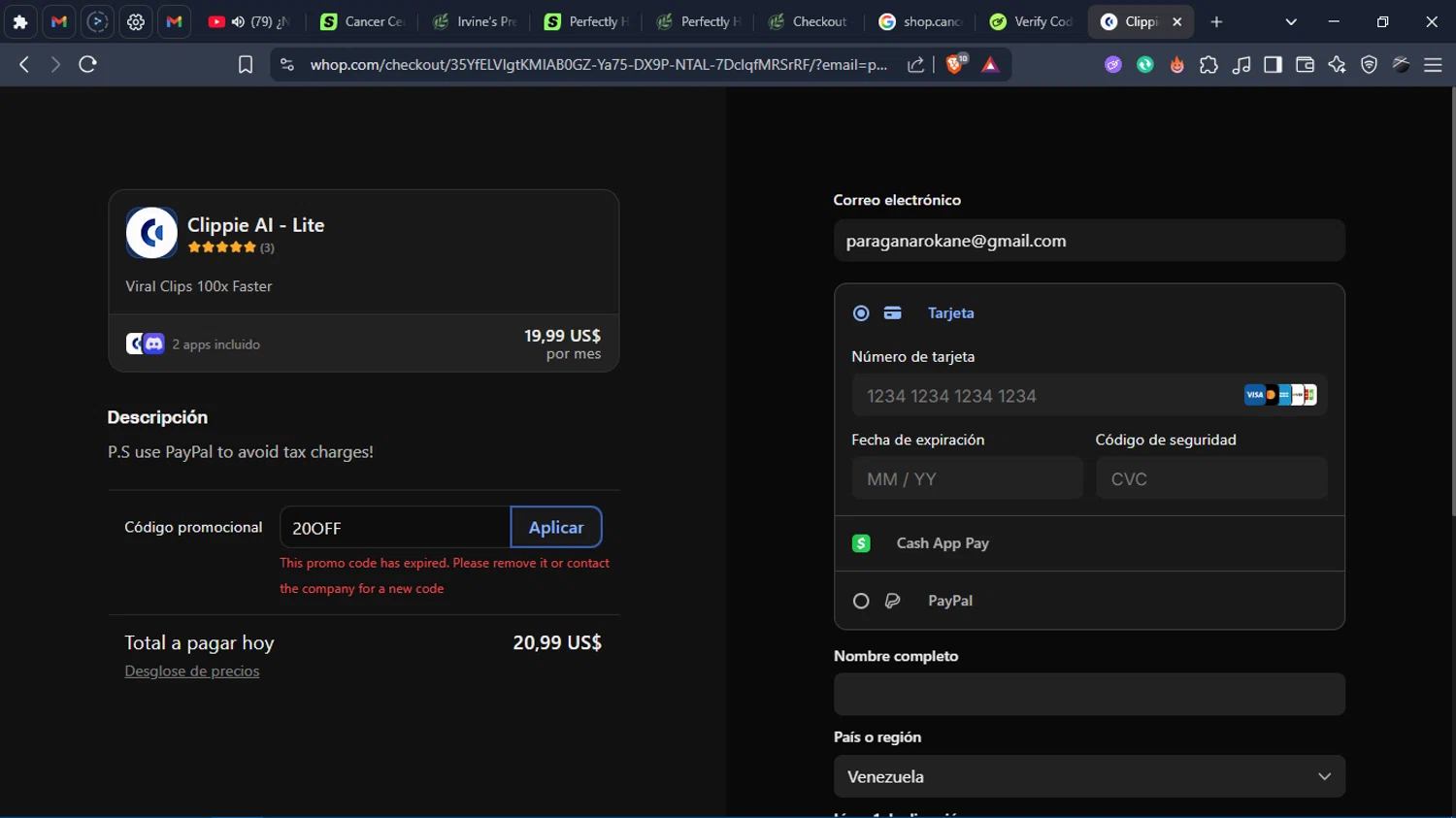Click the Código promocional input with 20OFF
The image size is (1456, 818).
point(395,527)
